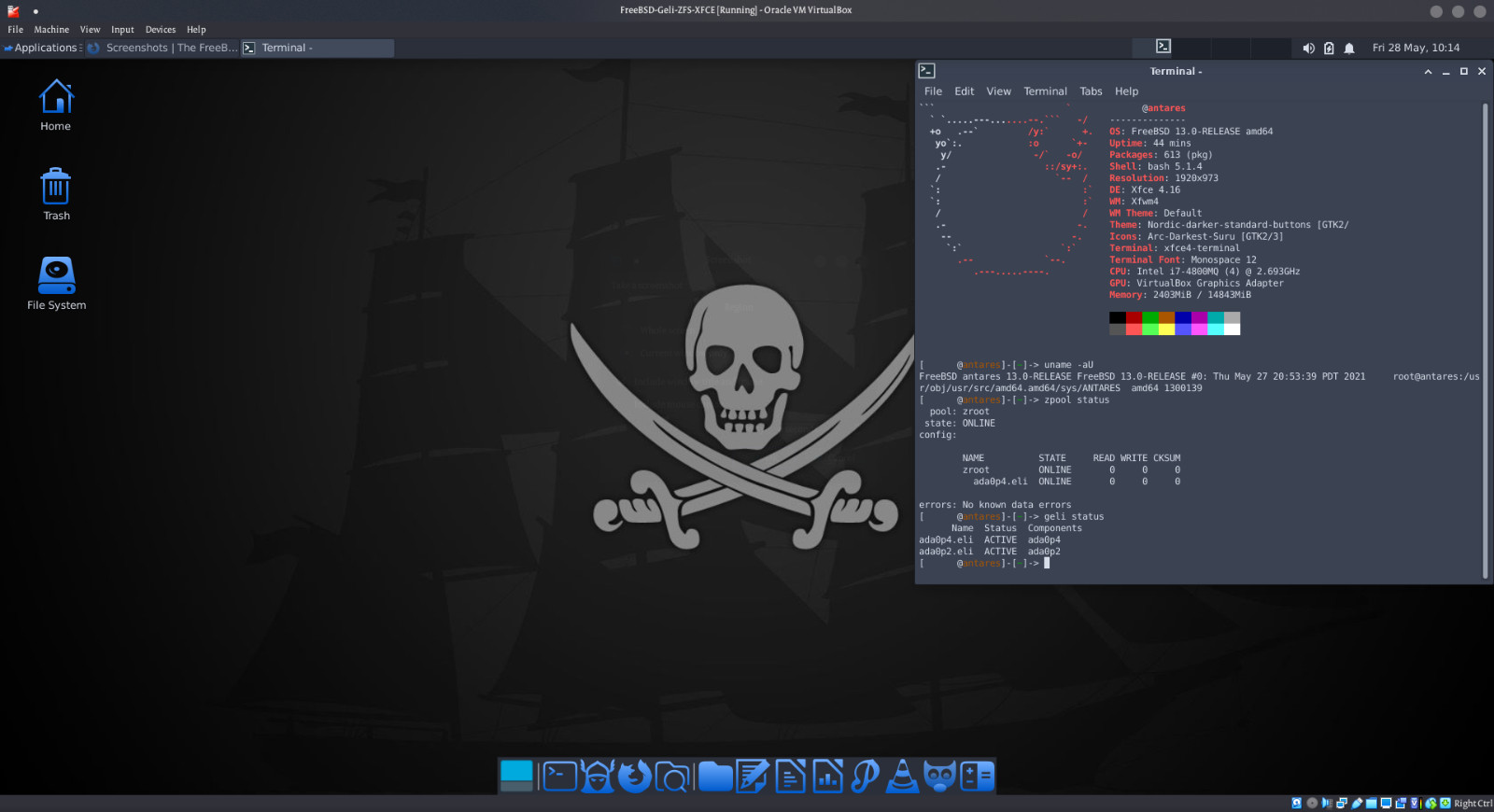Open VirtualBox View menu
The height and width of the screenshot is (812, 1494).
point(90,30)
